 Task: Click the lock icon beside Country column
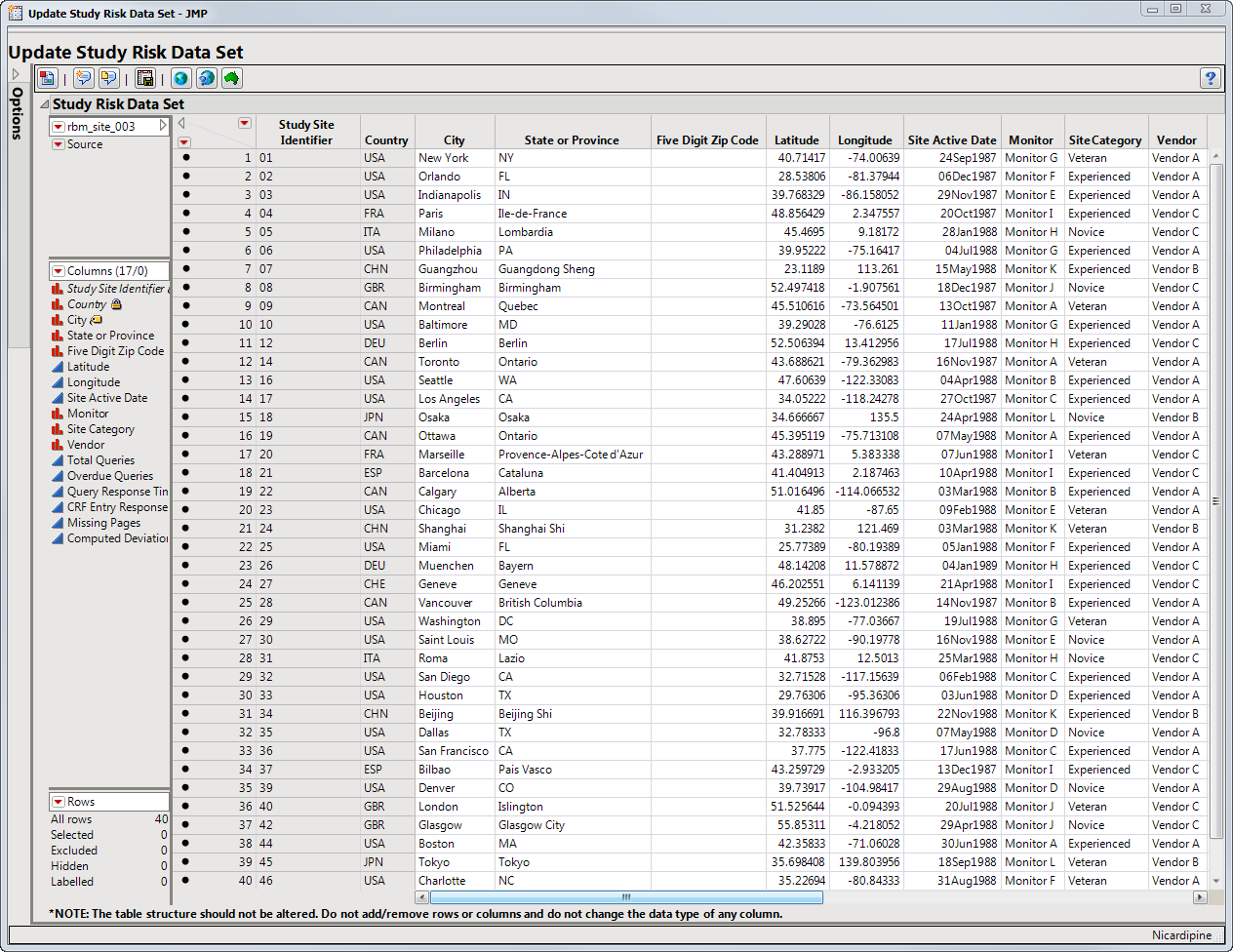(117, 304)
